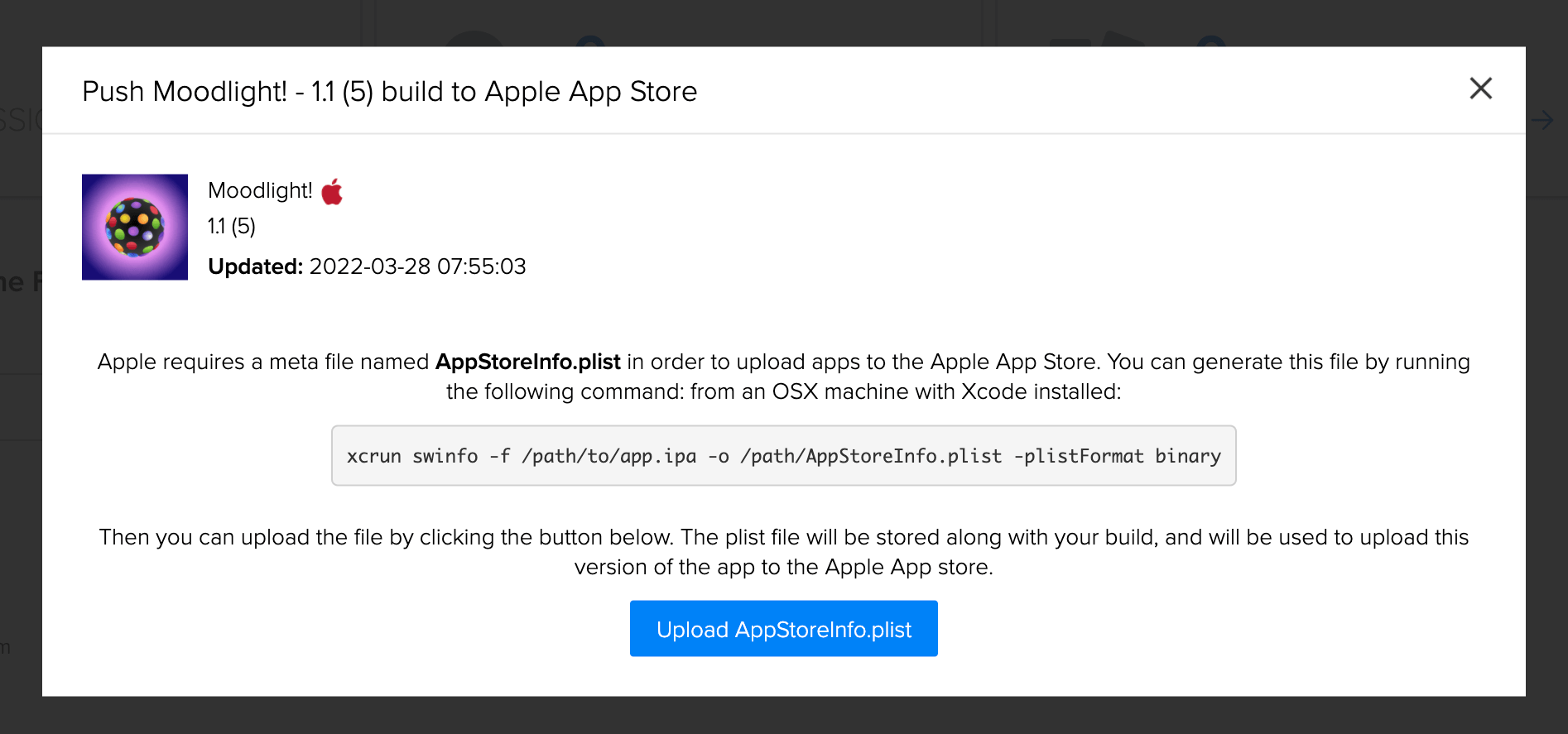Viewport: 1568px width, 734px height.
Task: Click the 'Then you can upload' paragraph
Action: (x=783, y=552)
